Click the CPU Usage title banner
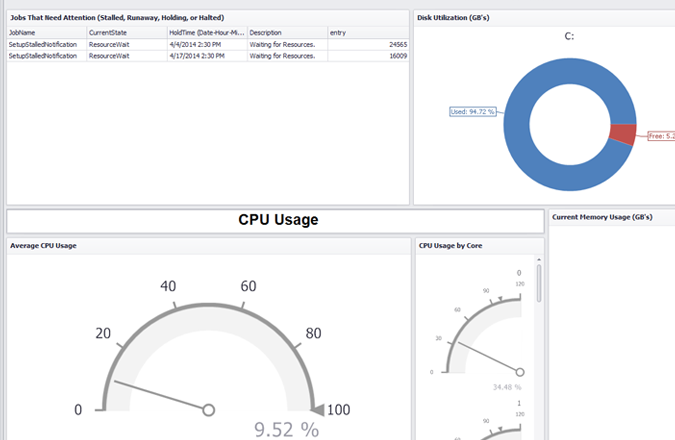The image size is (675, 440). (276, 221)
